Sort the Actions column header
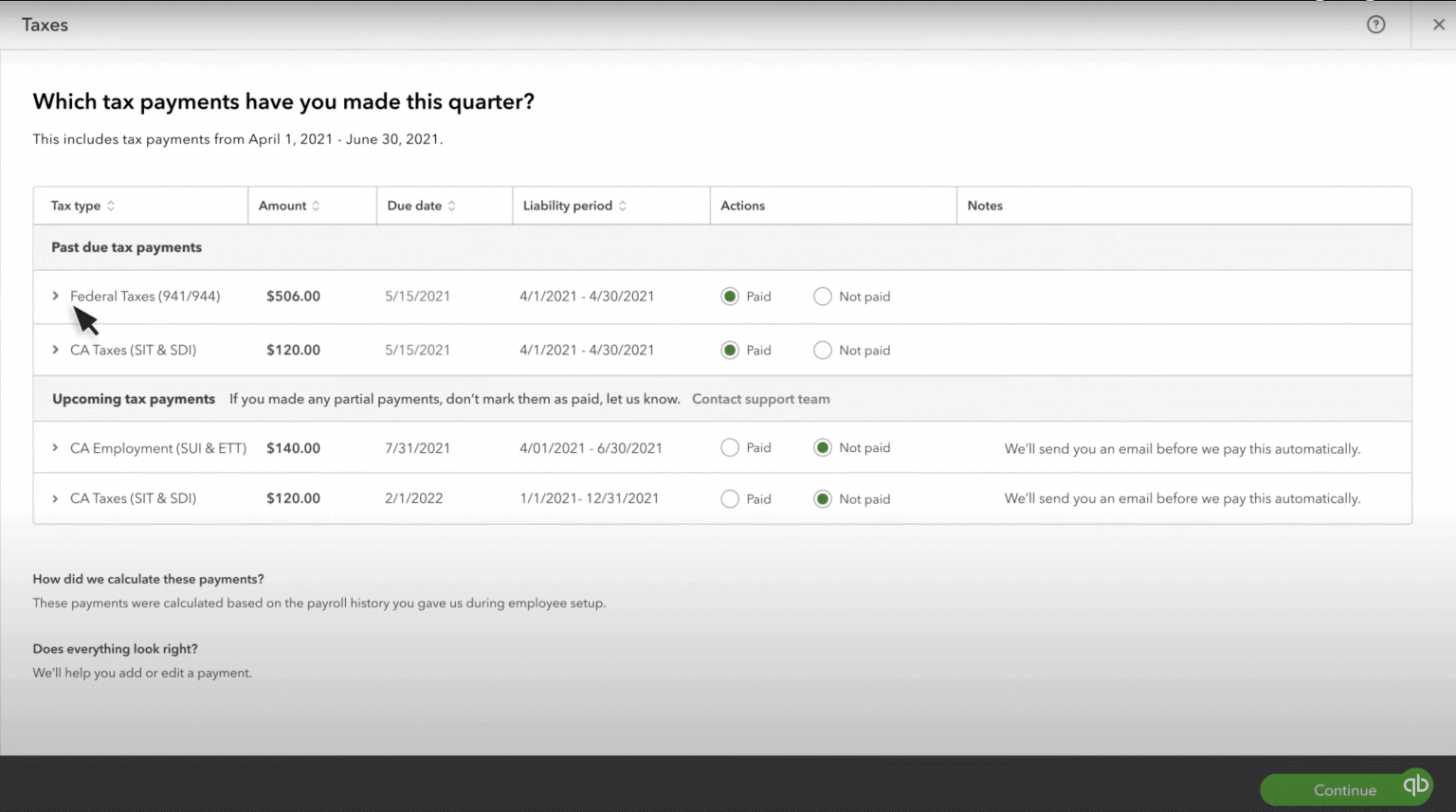Image resolution: width=1456 pixels, height=812 pixels. [743, 205]
